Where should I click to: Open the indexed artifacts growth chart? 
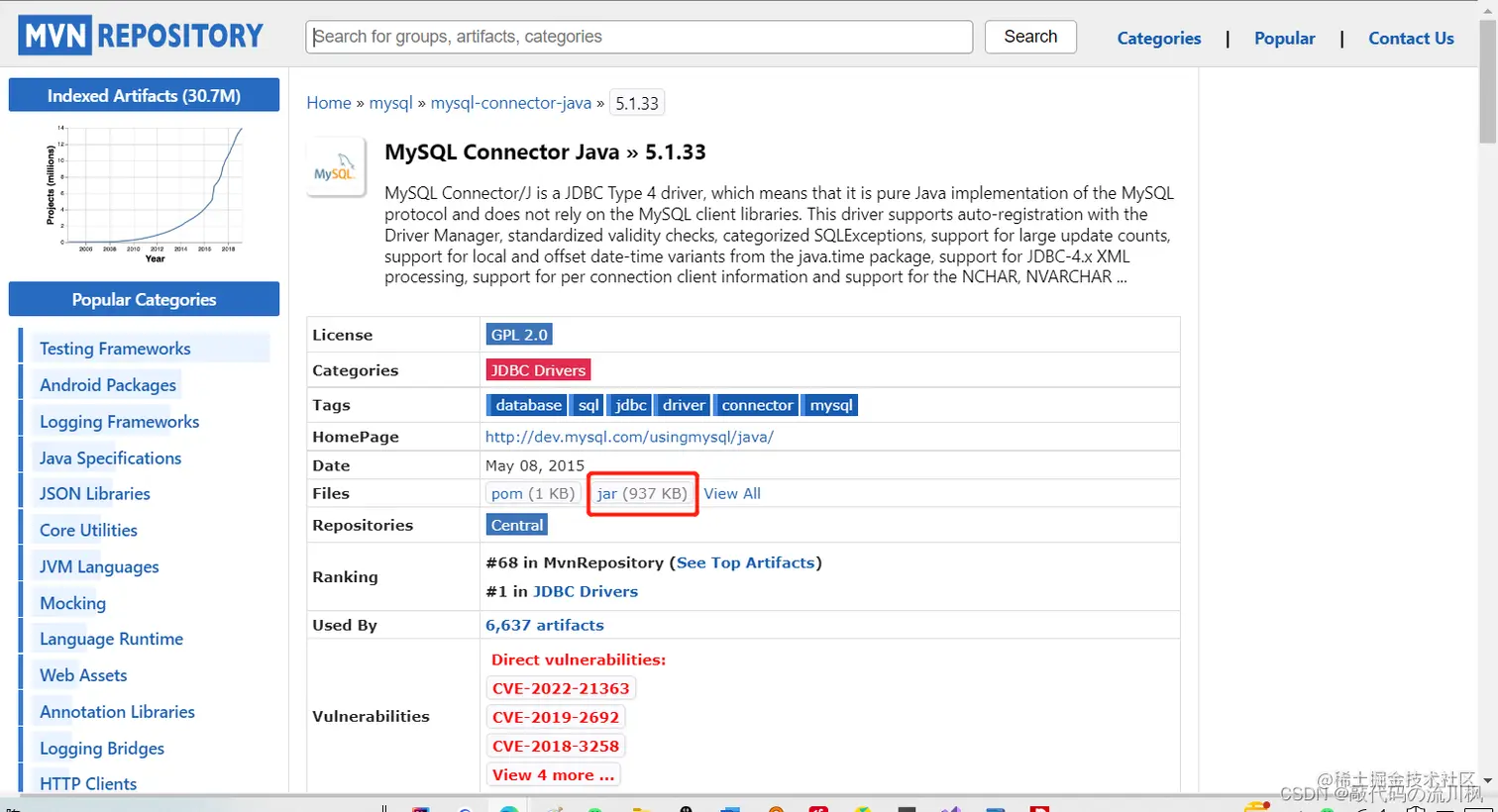pyautogui.click(x=144, y=193)
